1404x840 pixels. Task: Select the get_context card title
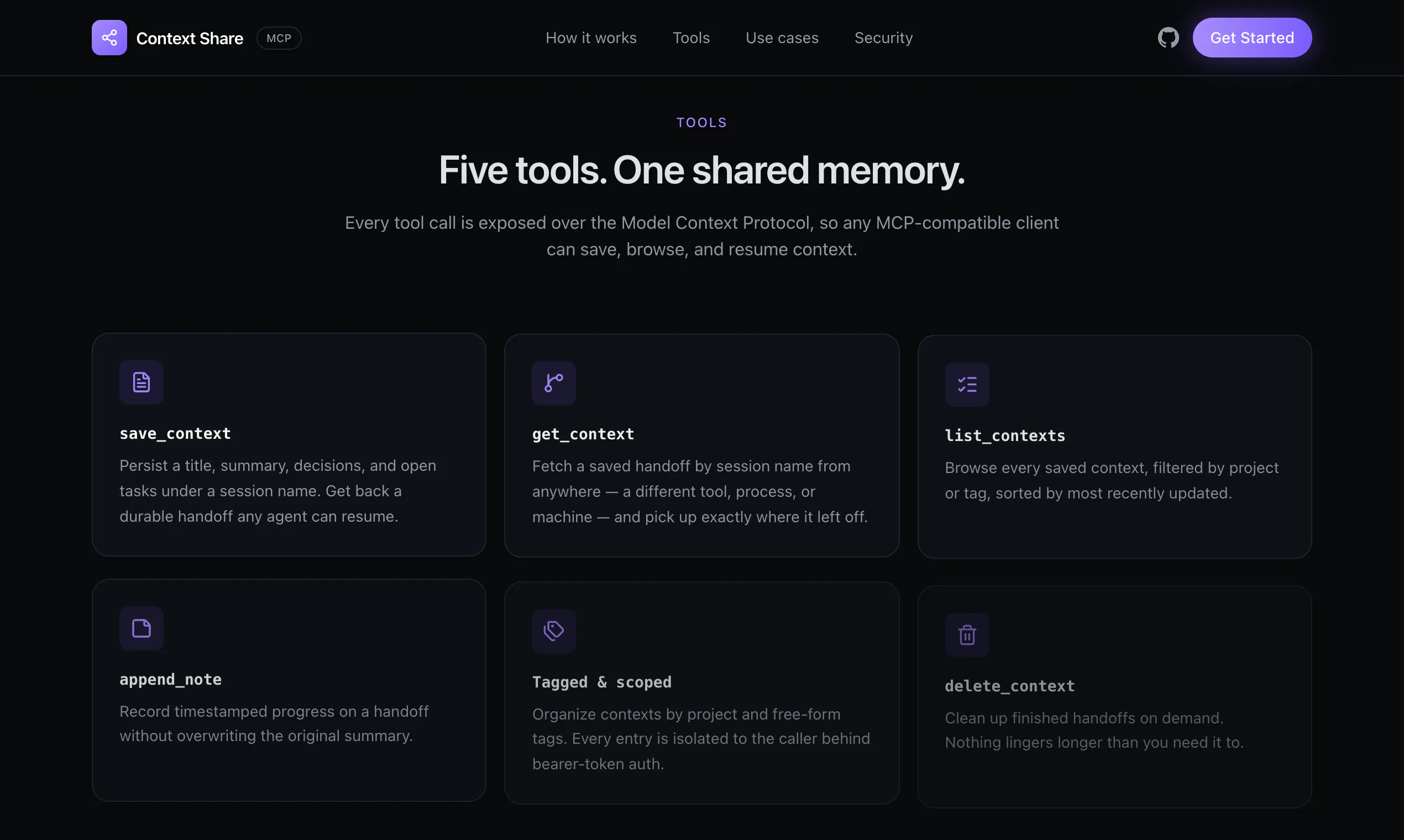click(x=583, y=434)
